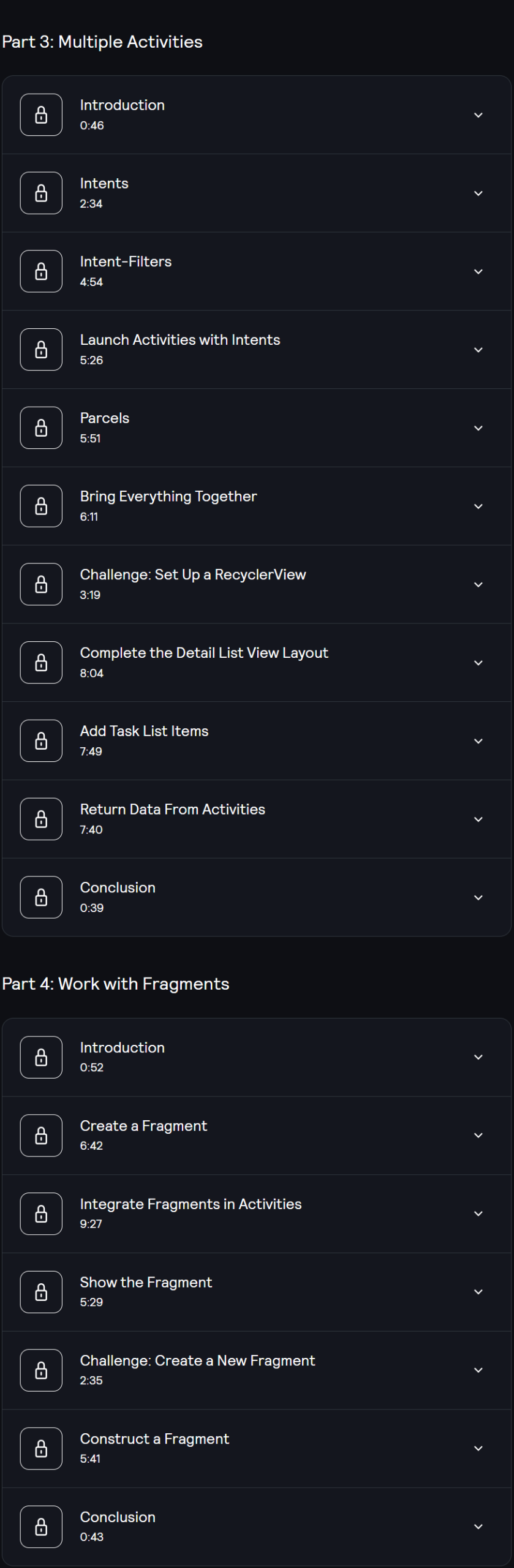Open Challenge: Set Up a RecyclerView lesson

(193, 575)
